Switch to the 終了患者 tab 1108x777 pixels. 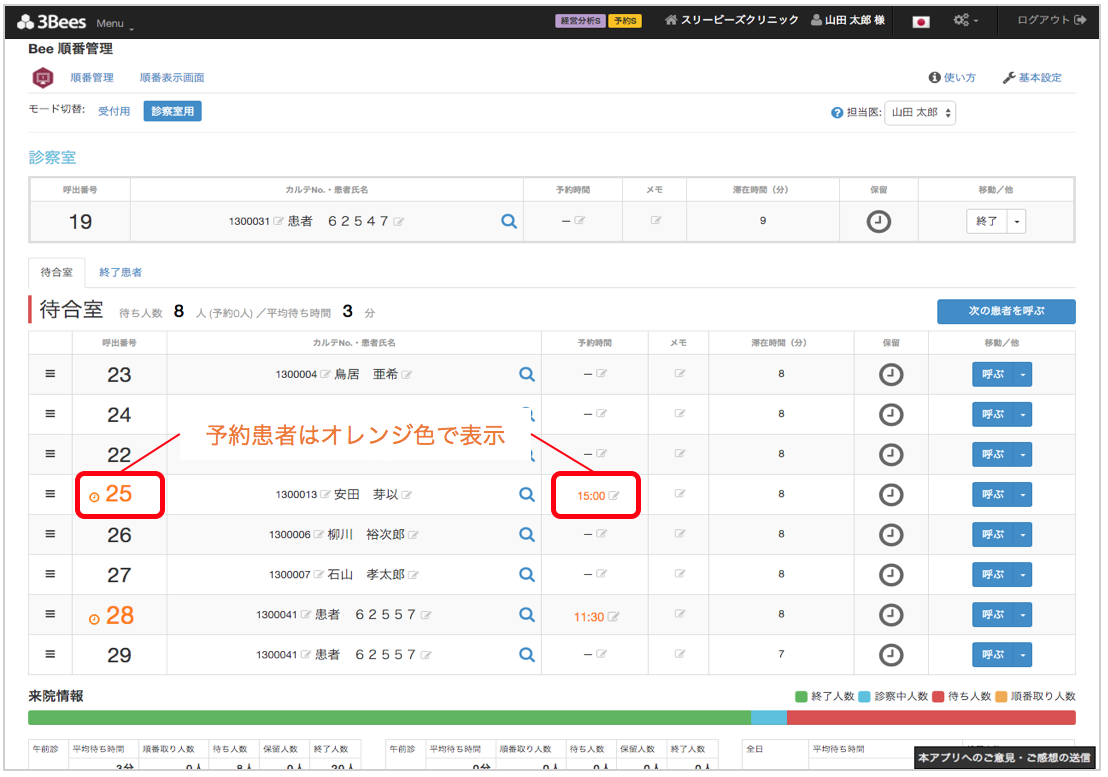click(120, 273)
